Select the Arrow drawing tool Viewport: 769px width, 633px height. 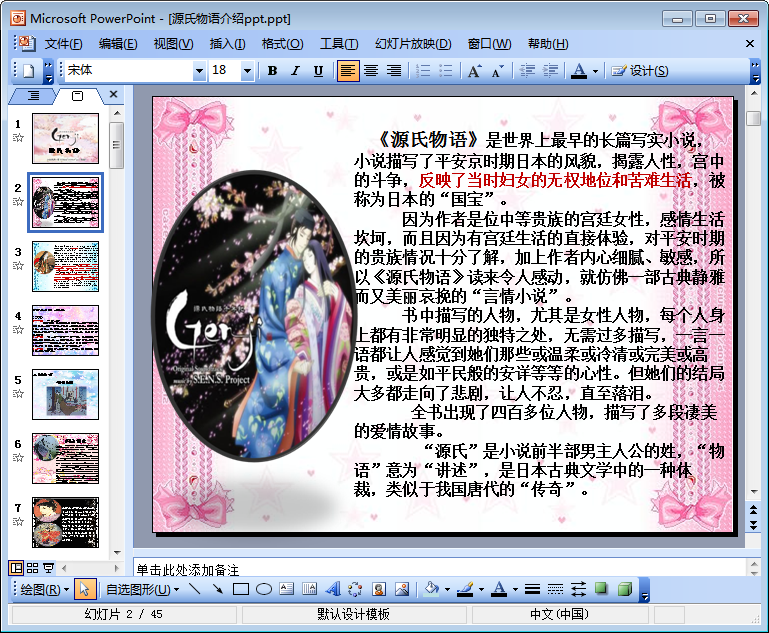coord(217,589)
